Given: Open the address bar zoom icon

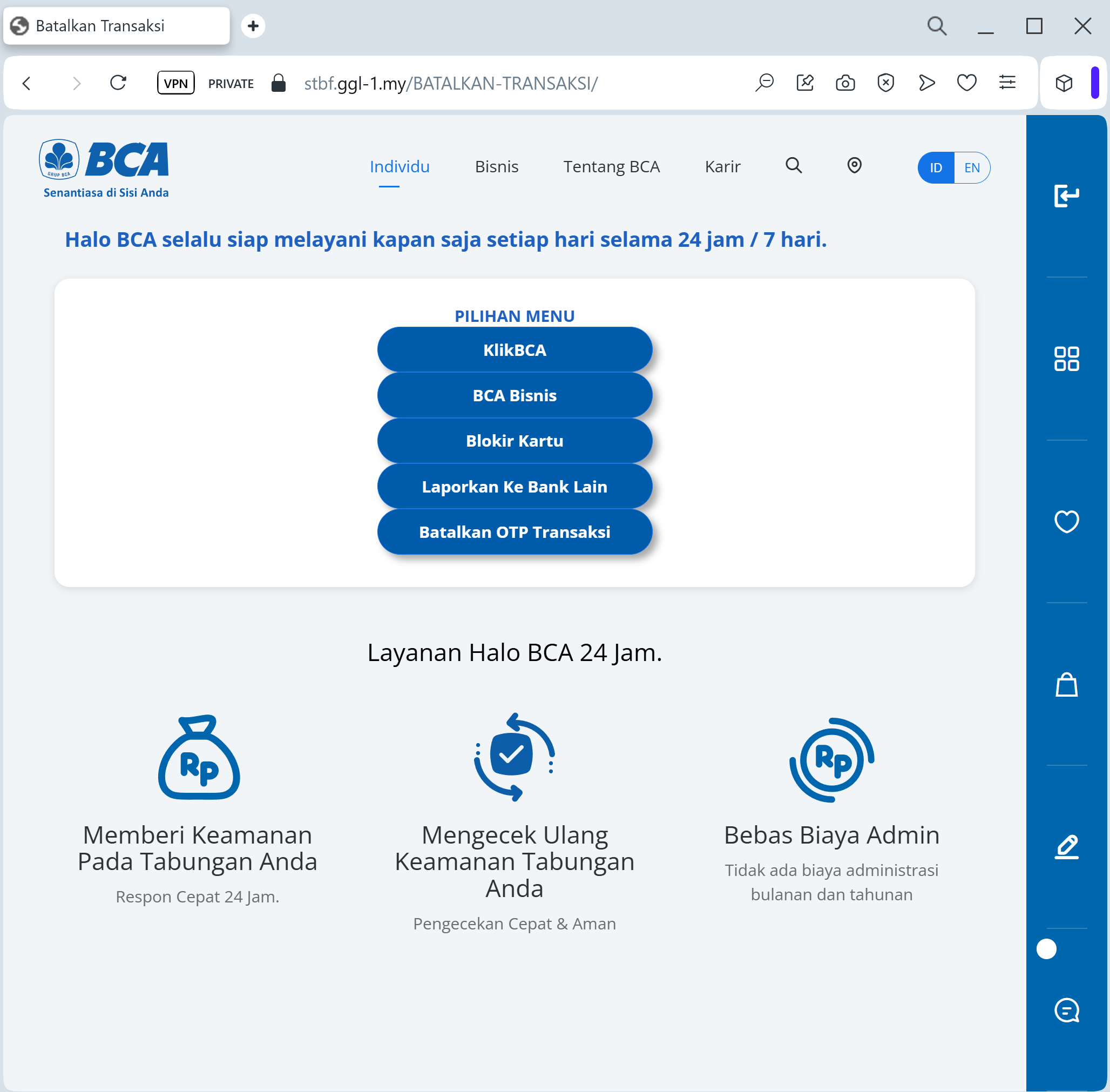Looking at the screenshot, I should coord(764,83).
